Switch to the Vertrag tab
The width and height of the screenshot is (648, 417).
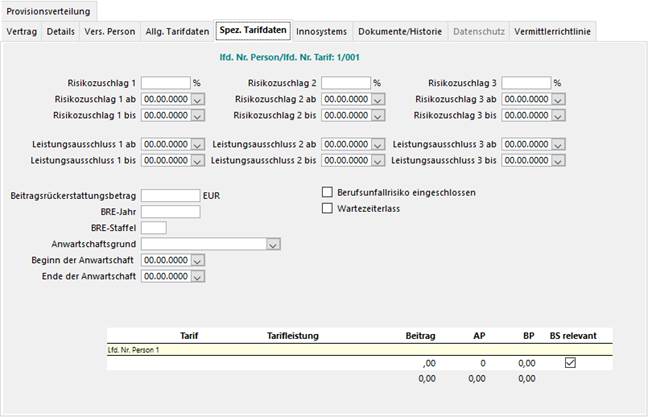[x=22, y=32]
